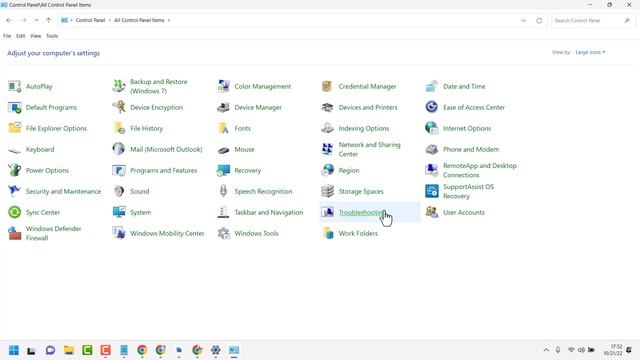Open the SupportAssist OS Recovery link
Viewport: 640px width, 360px height.
tap(468, 191)
